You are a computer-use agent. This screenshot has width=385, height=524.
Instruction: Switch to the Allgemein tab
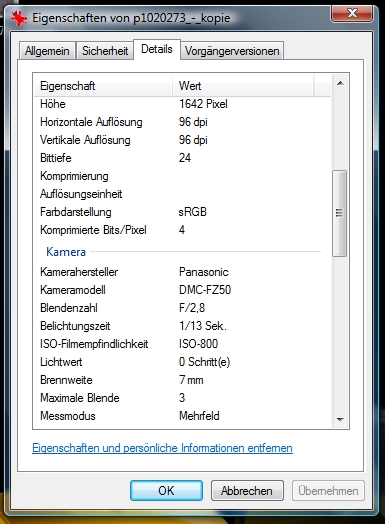pyautogui.click(x=47, y=51)
